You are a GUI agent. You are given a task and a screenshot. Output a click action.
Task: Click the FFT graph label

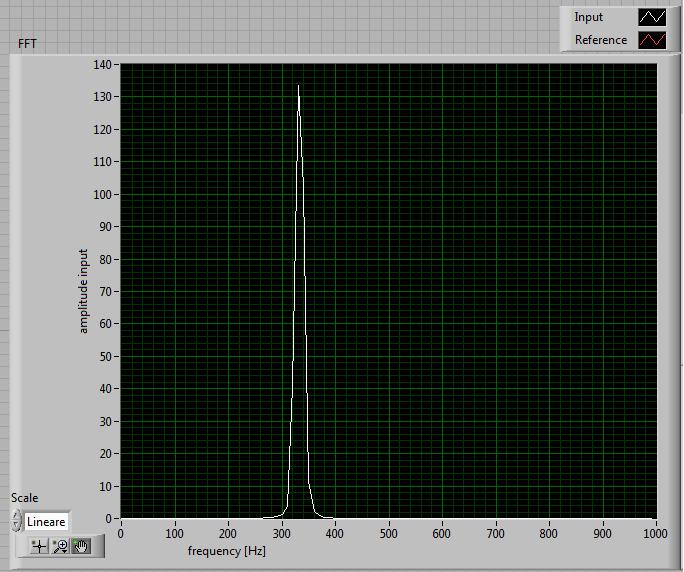pyautogui.click(x=27, y=44)
